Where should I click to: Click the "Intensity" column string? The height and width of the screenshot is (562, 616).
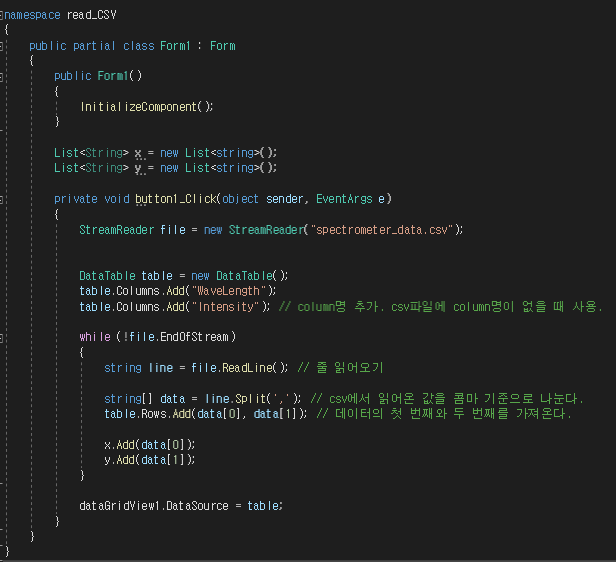(226, 306)
